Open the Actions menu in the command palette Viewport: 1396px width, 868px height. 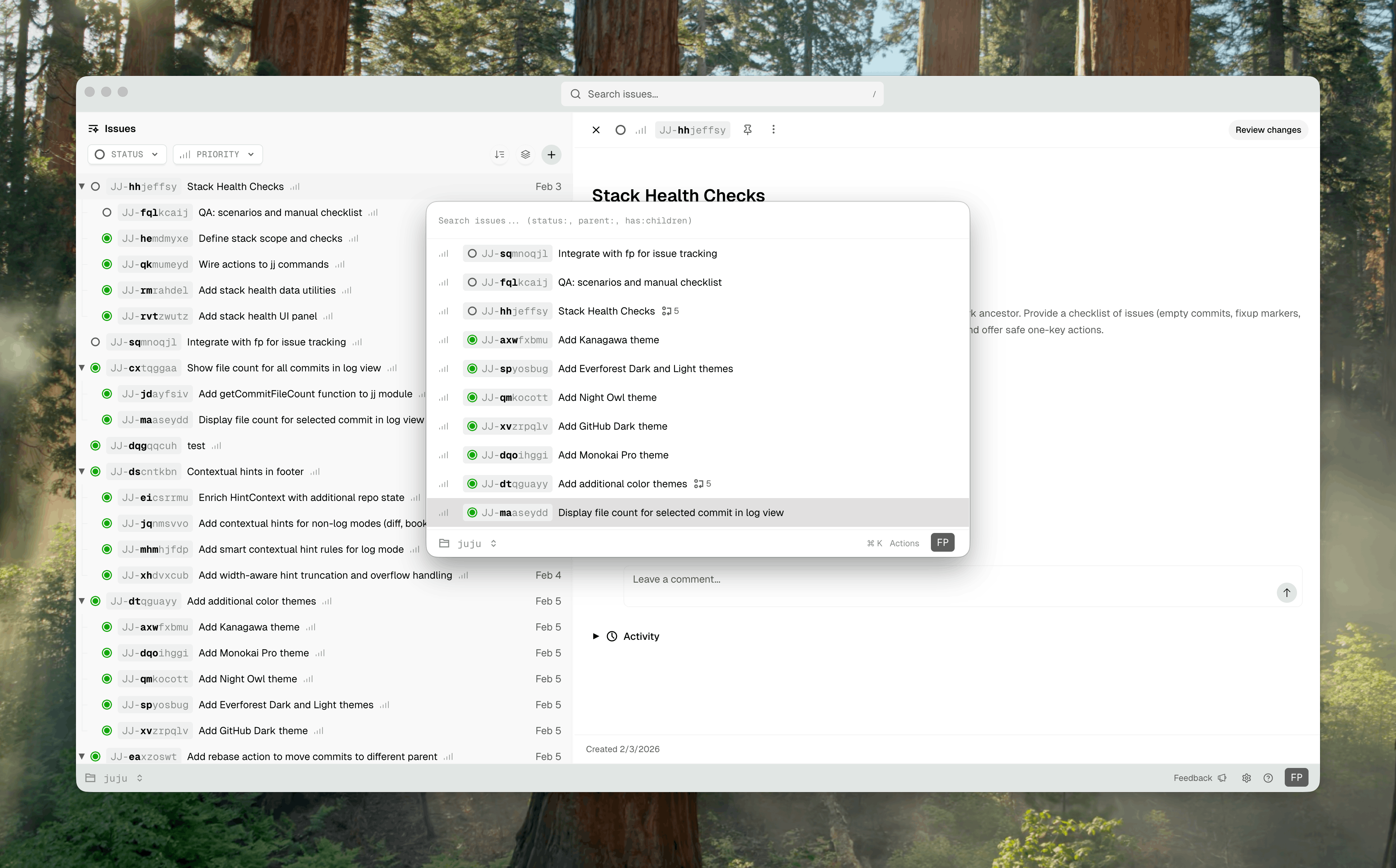(904, 543)
